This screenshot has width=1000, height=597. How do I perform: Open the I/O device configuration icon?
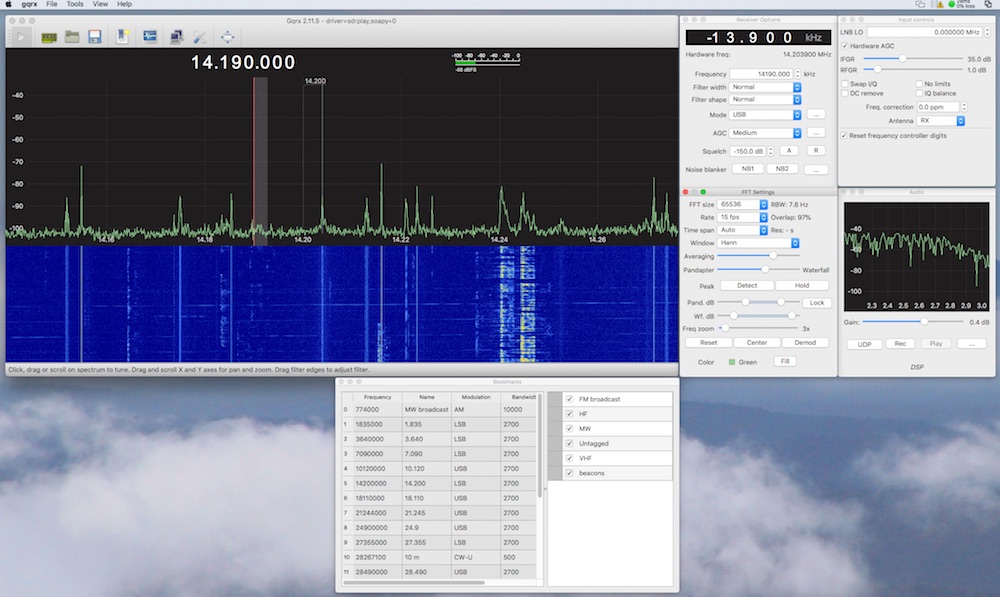pos(49,37)
